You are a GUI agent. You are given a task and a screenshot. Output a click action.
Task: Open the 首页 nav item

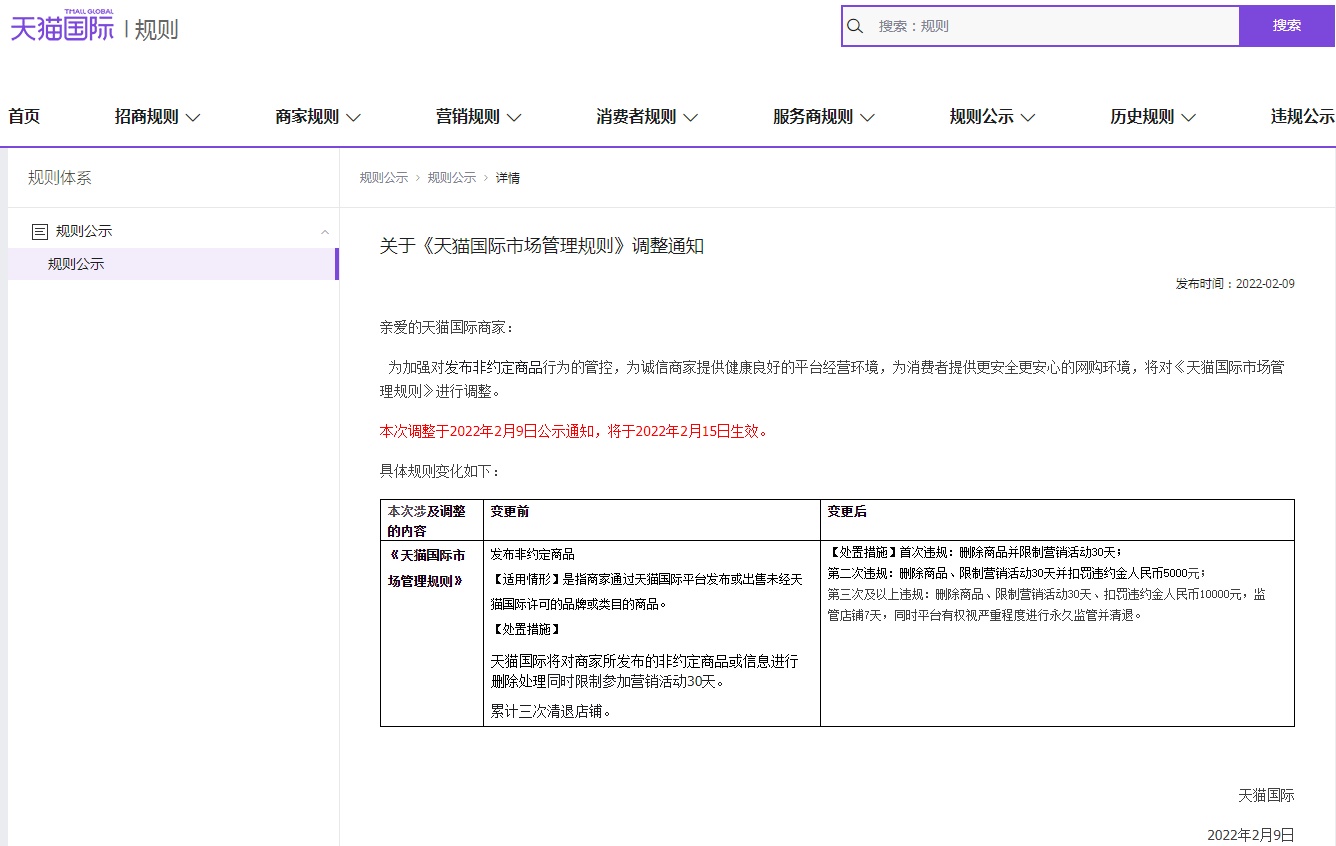[x=24, y=117]
